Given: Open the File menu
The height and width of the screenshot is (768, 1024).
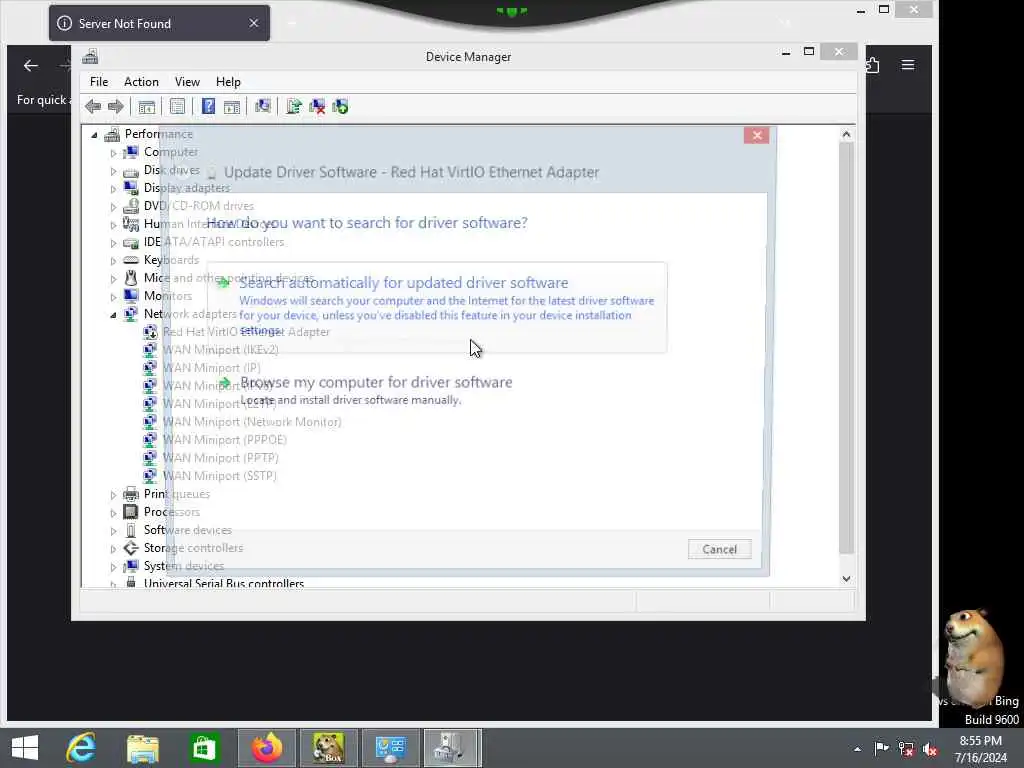Looking at the screenshot, I should click(x=99, y=82).
